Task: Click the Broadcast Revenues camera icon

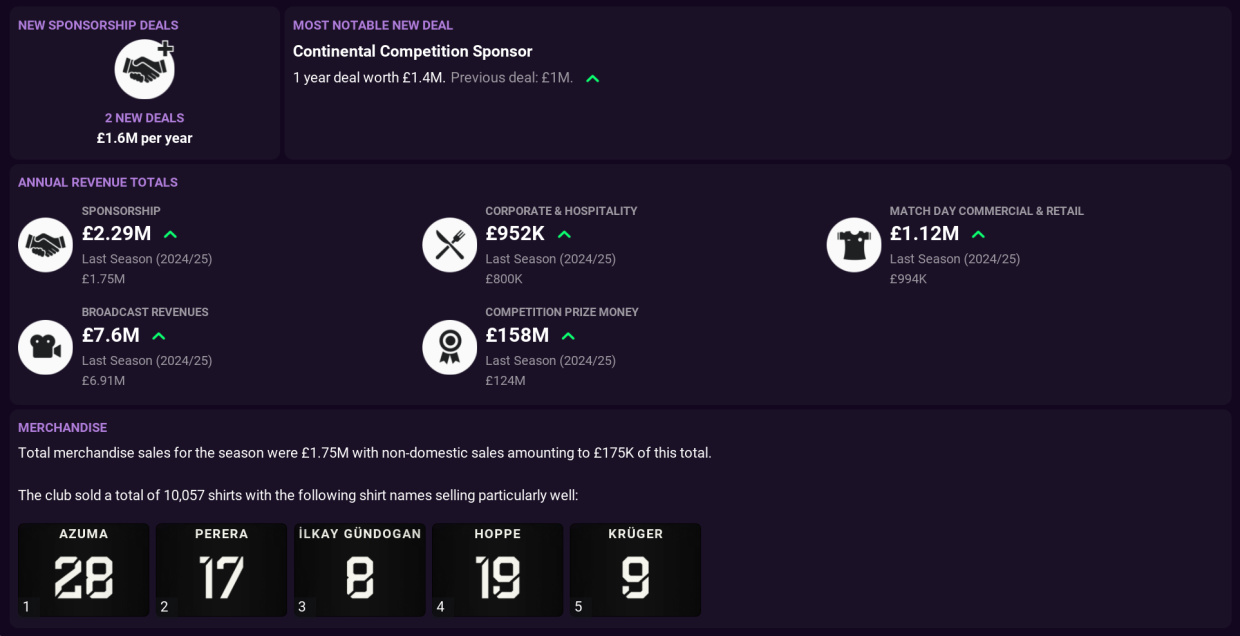Action: coord(45,347)
